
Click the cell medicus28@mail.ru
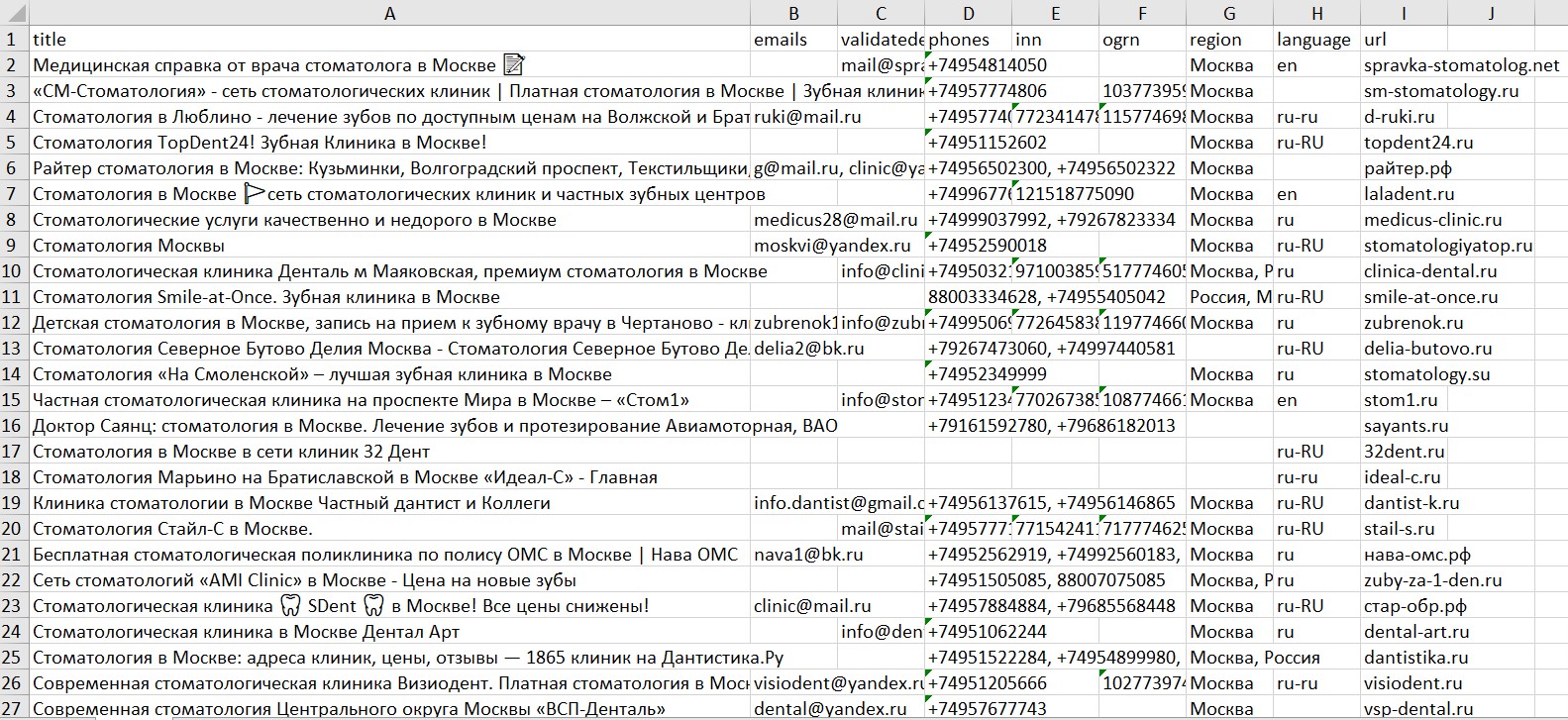pyautogui.click(x=837, y=220)
